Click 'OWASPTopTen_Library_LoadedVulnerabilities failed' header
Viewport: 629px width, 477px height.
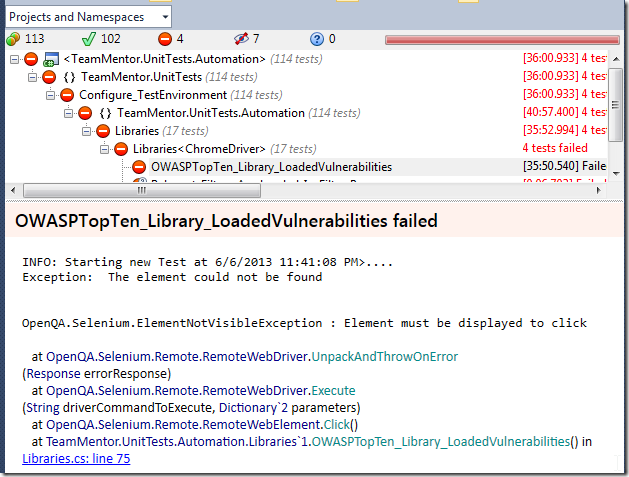[226, 221]
